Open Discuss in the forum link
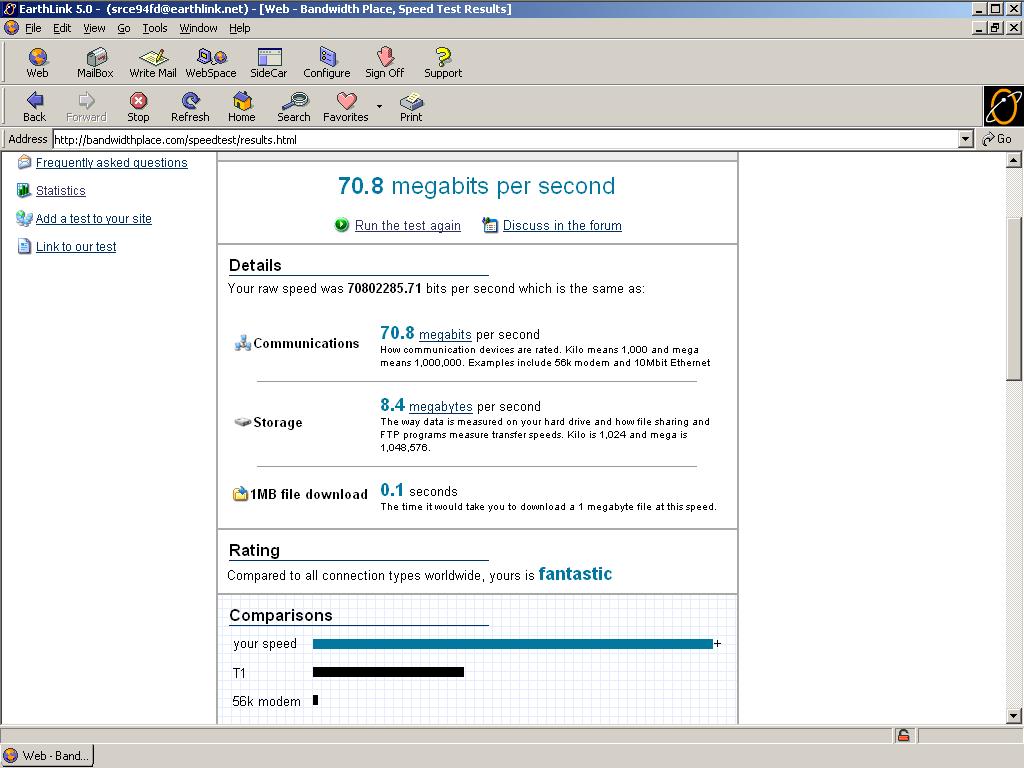1024x768 pixels. tap(561, 226)
